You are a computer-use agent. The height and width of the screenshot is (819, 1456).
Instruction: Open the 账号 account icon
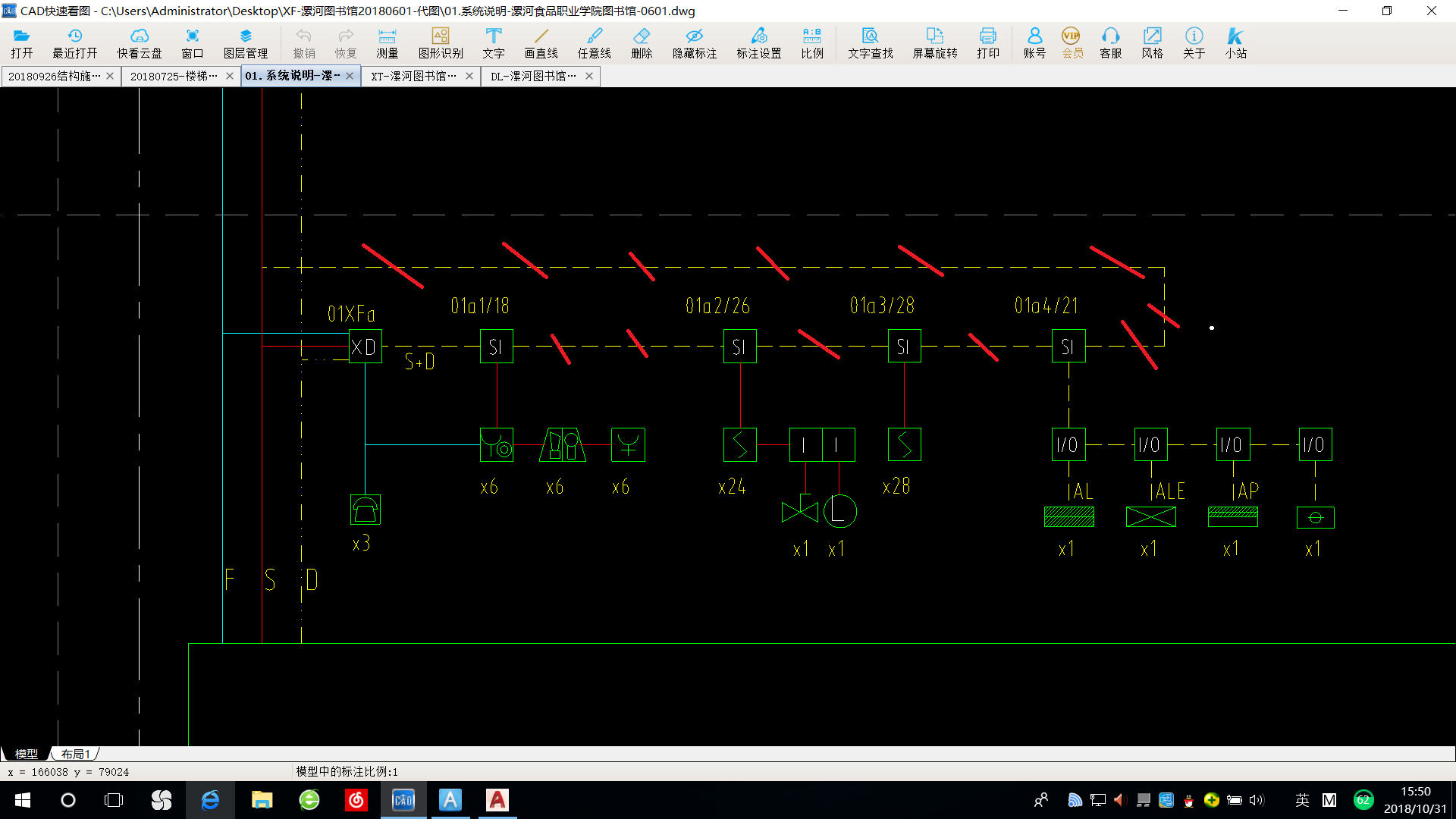click(x=1034, y=43)
